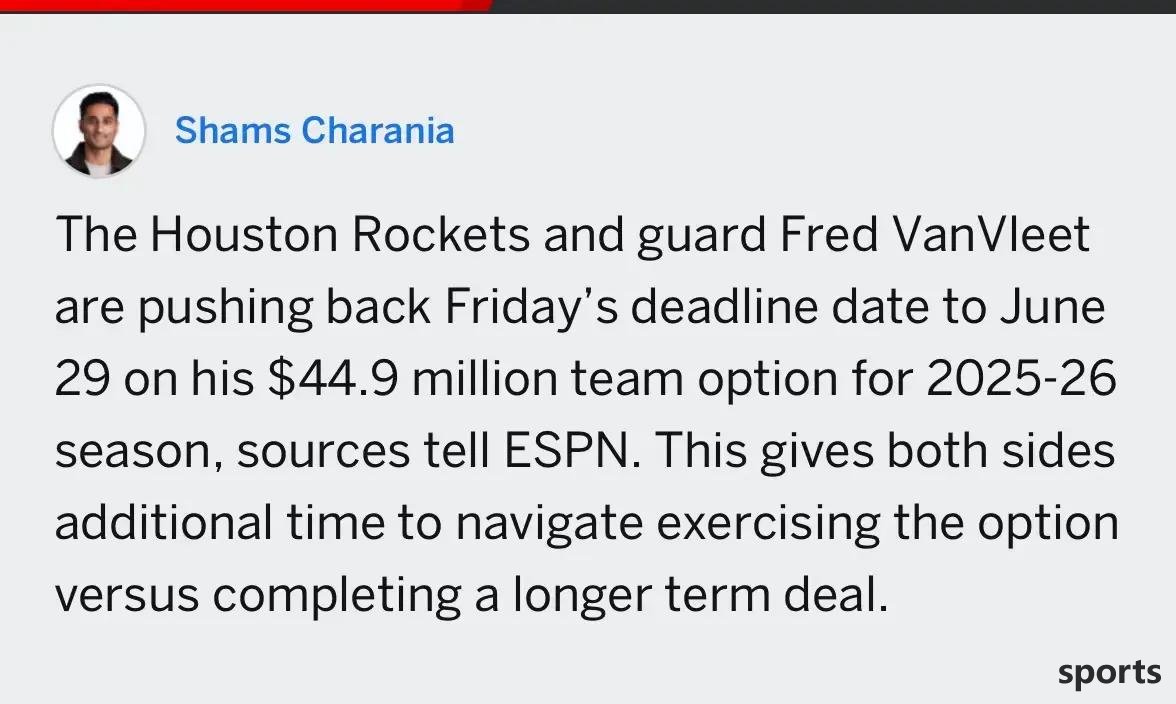This screenshot has width=1176, height=704.
Task: Click the dark header bar segment
Action: click(x=832, y=6)
